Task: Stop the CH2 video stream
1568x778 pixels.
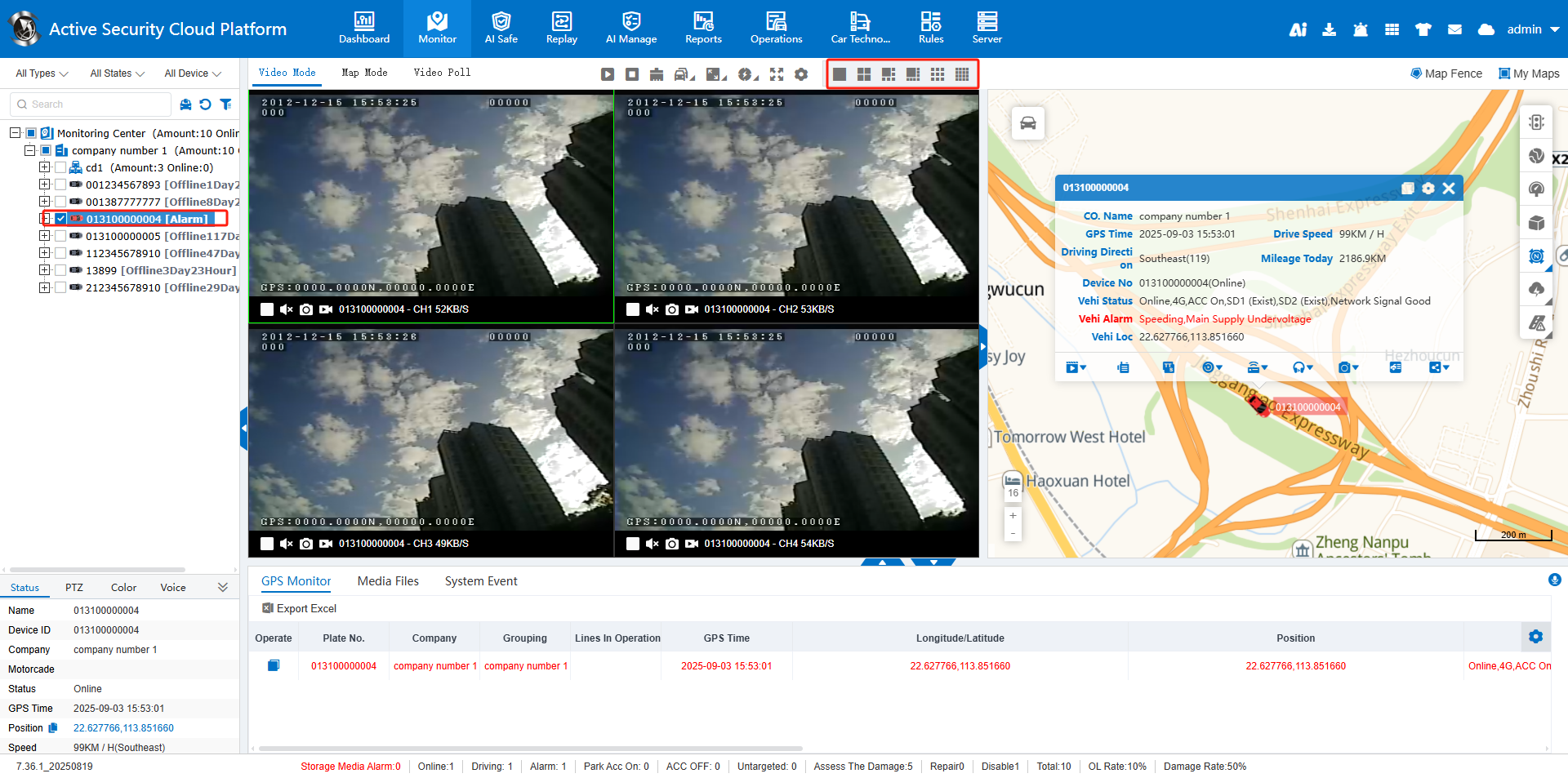Action: pos(632,309)
